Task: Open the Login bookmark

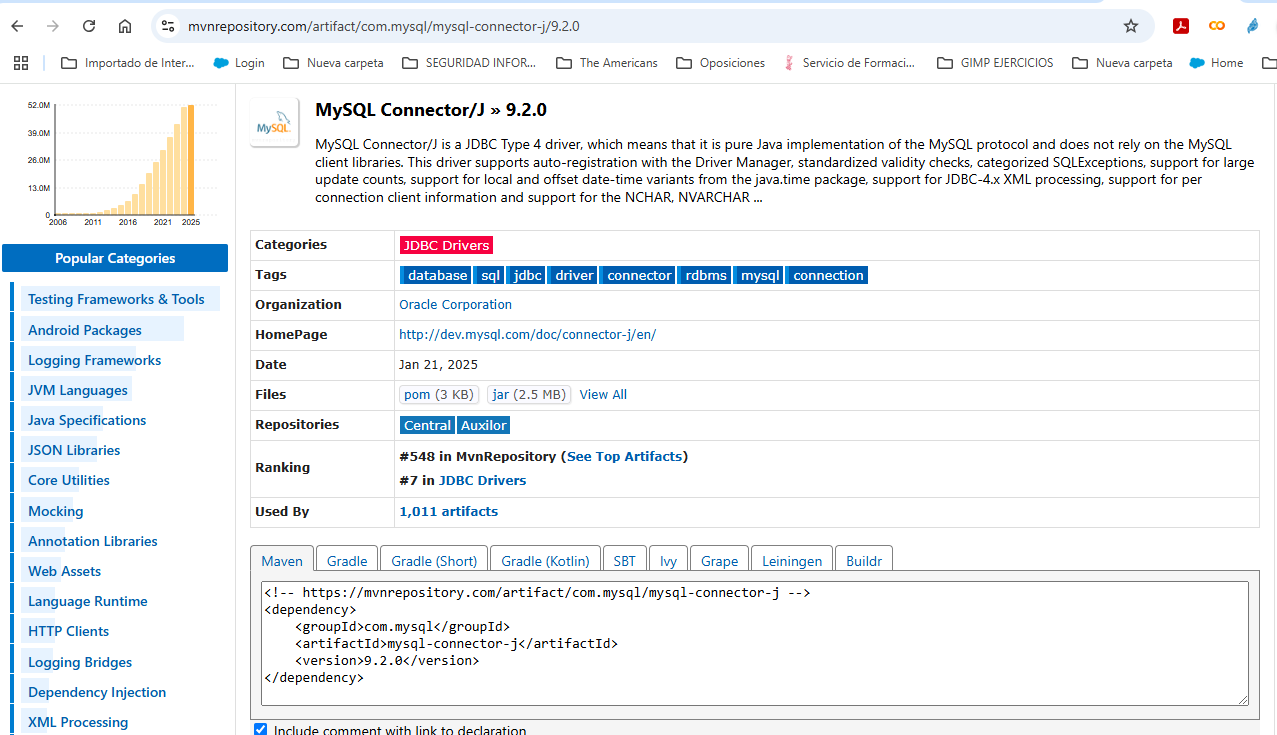Action: point(239,63)
